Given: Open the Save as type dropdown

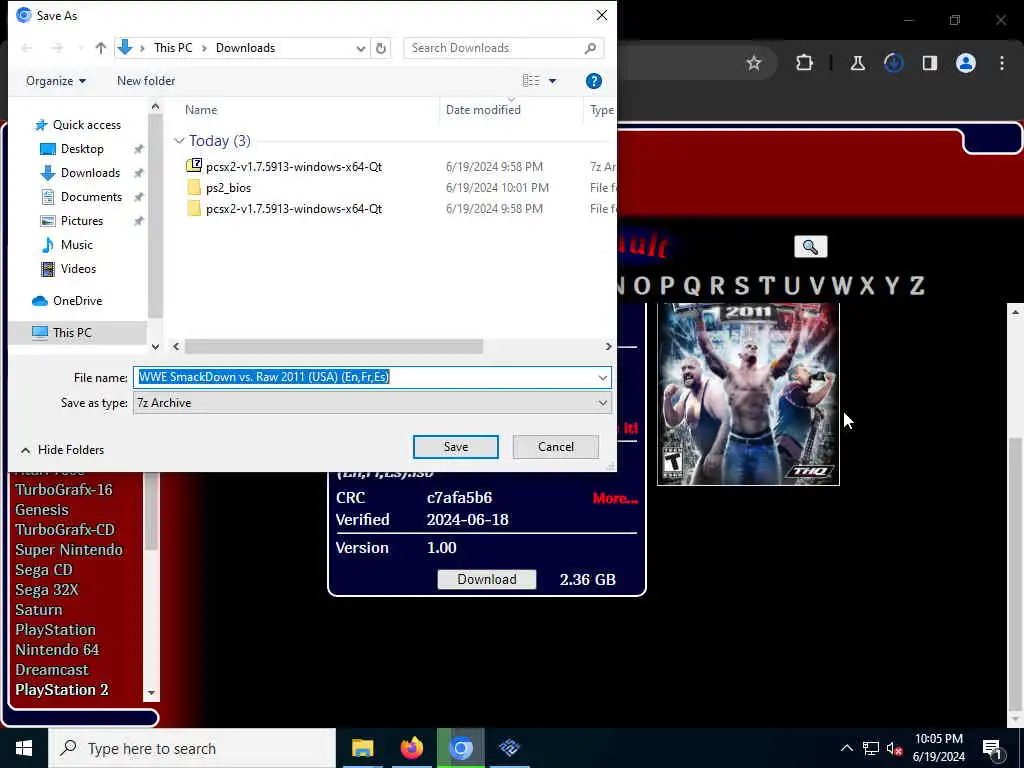Looking at the screenshot, I should point(372,403).
